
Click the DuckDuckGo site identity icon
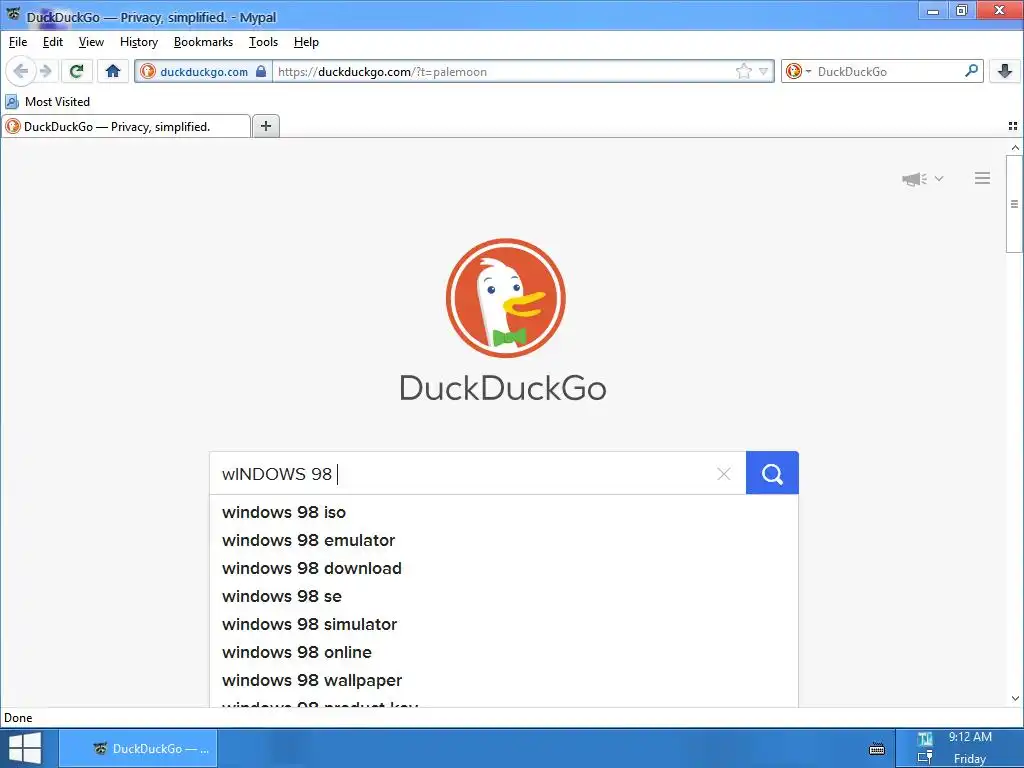click(x=148, y=71)
